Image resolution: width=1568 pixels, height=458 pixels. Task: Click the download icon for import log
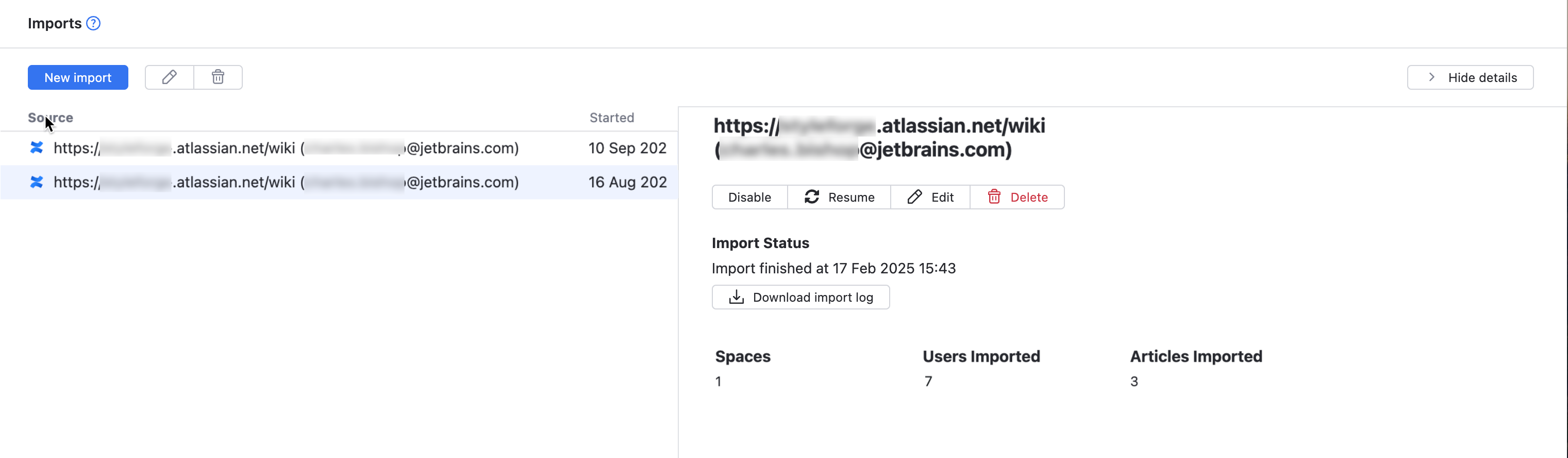(736, 297)
